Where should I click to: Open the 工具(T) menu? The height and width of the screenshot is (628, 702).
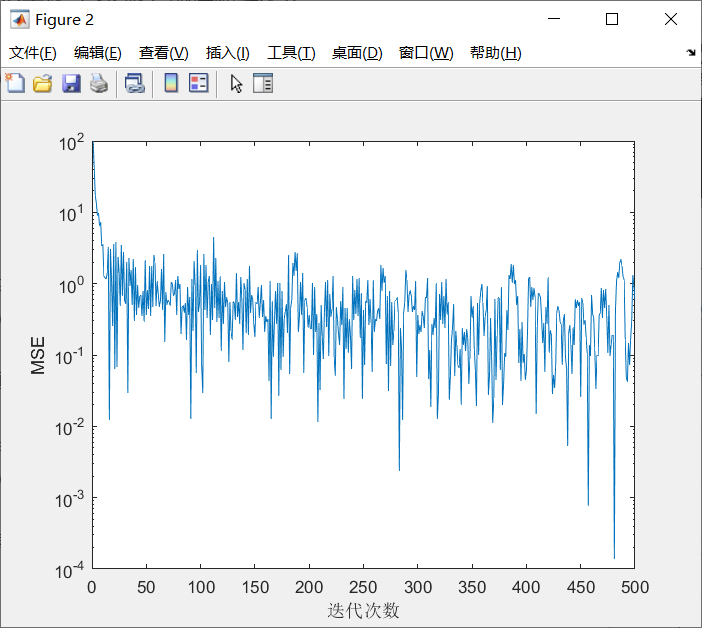click(x=291, y=53)
